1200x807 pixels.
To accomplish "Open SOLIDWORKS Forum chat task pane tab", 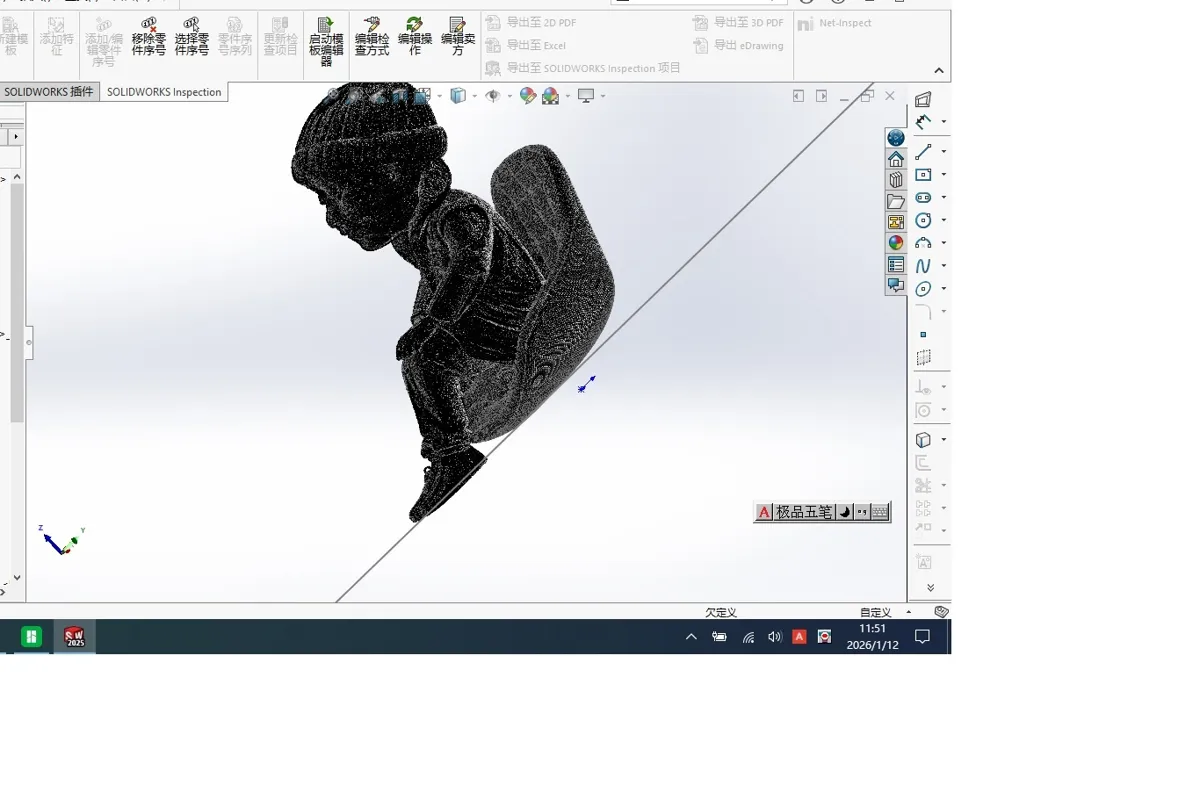I will [896, 285].
